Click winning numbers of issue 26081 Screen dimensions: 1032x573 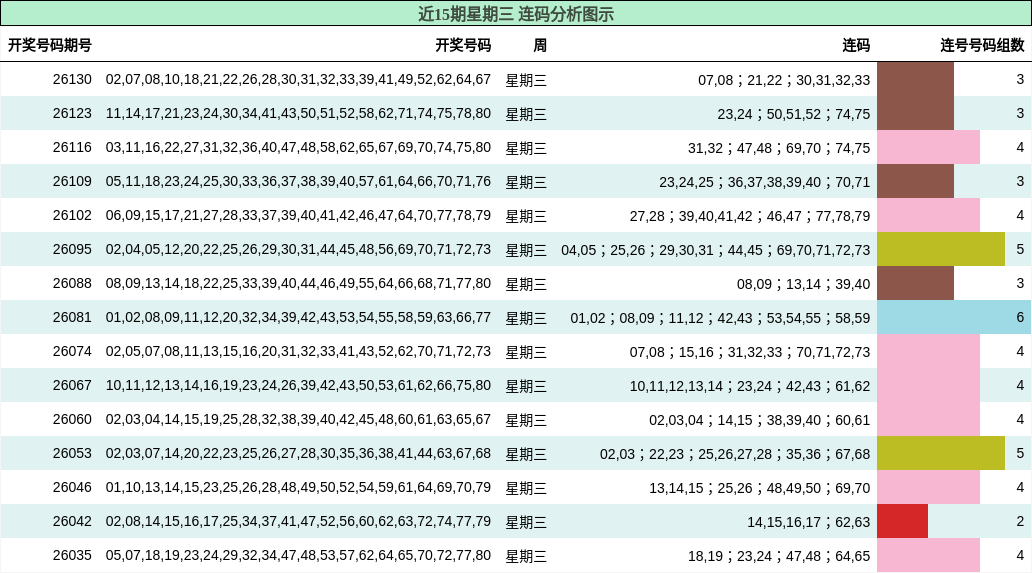(298, 318)
